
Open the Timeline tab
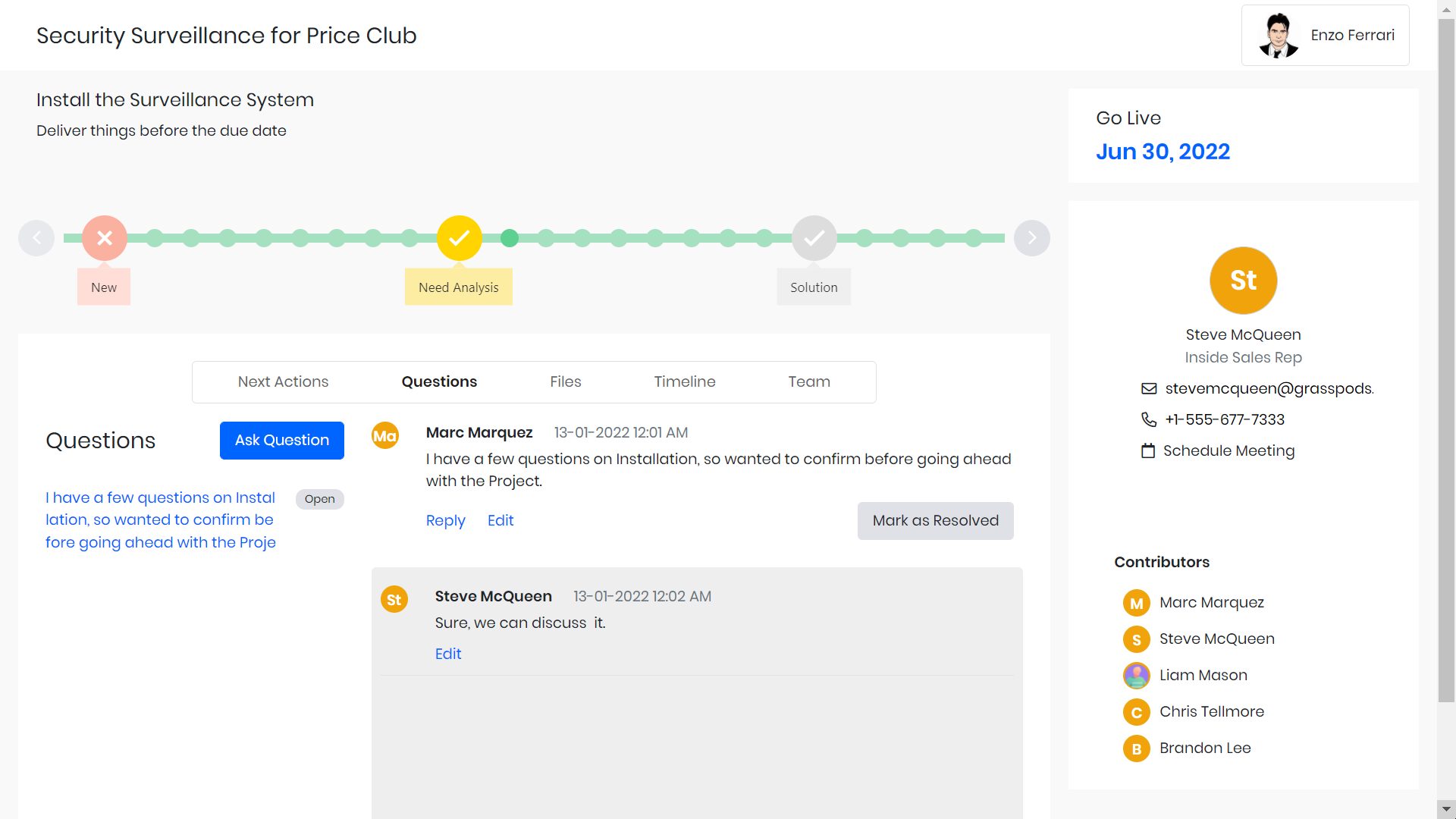pos(684,382)
